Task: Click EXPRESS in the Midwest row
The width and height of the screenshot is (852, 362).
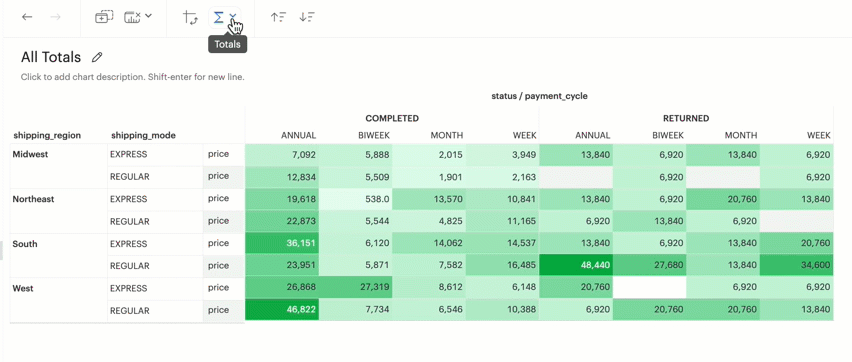Action: (x=129, y=154)
